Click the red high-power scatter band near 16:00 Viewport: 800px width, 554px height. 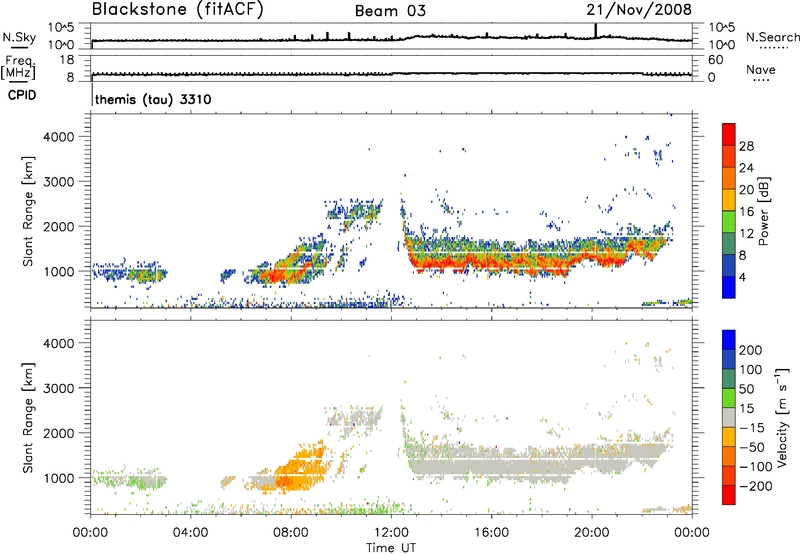click(491, 264)
